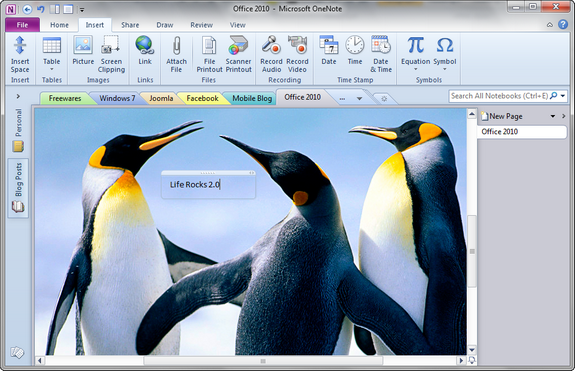Expand the notebook navigation bar
This screenshot has width=575, height=371.
click(18, 96)
